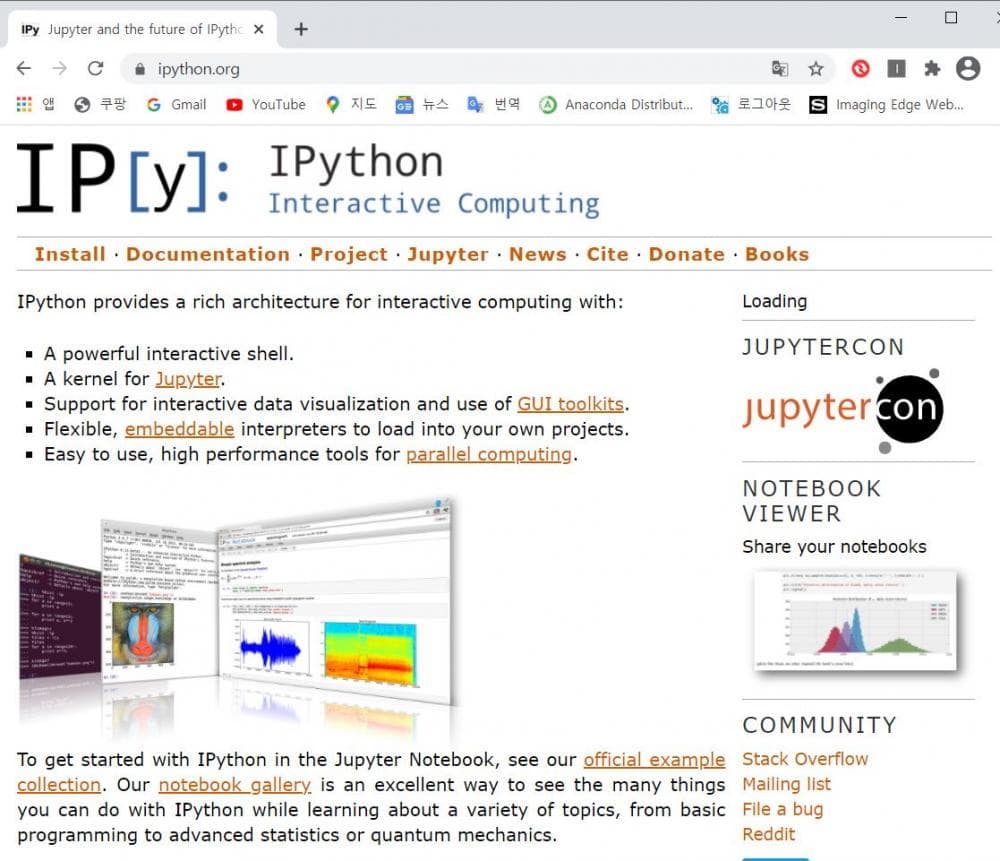Visit the Stack Overflow community link
This screenshot has width=1000, height=861.
(805, 759)
